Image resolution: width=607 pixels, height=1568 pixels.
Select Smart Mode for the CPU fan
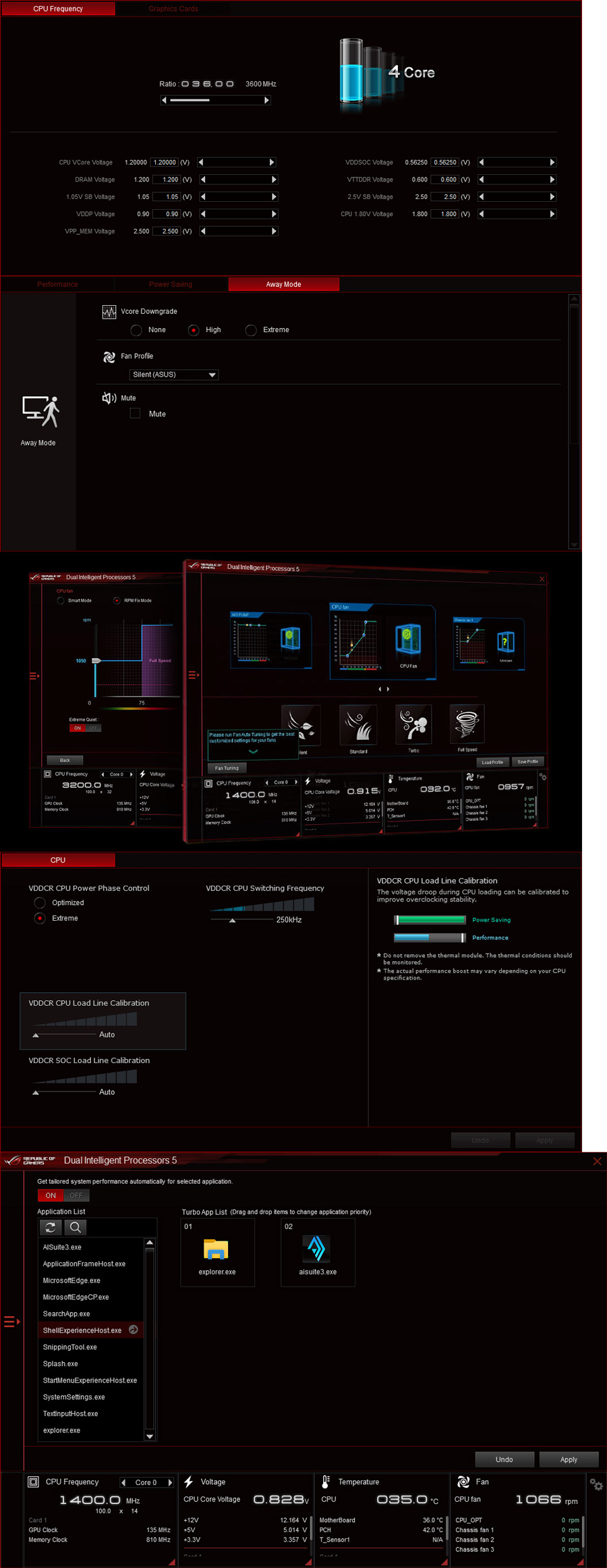pos(61,600)
